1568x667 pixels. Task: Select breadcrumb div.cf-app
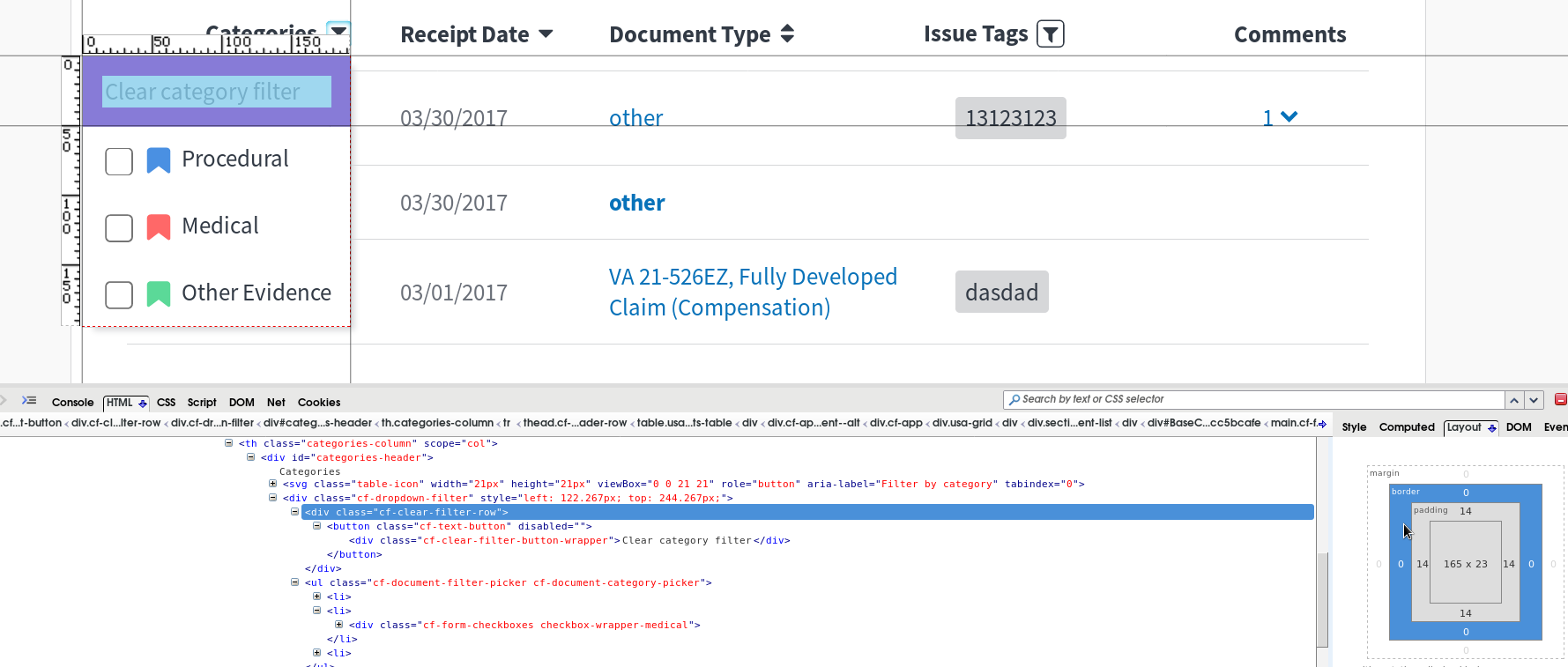[896, 423]
